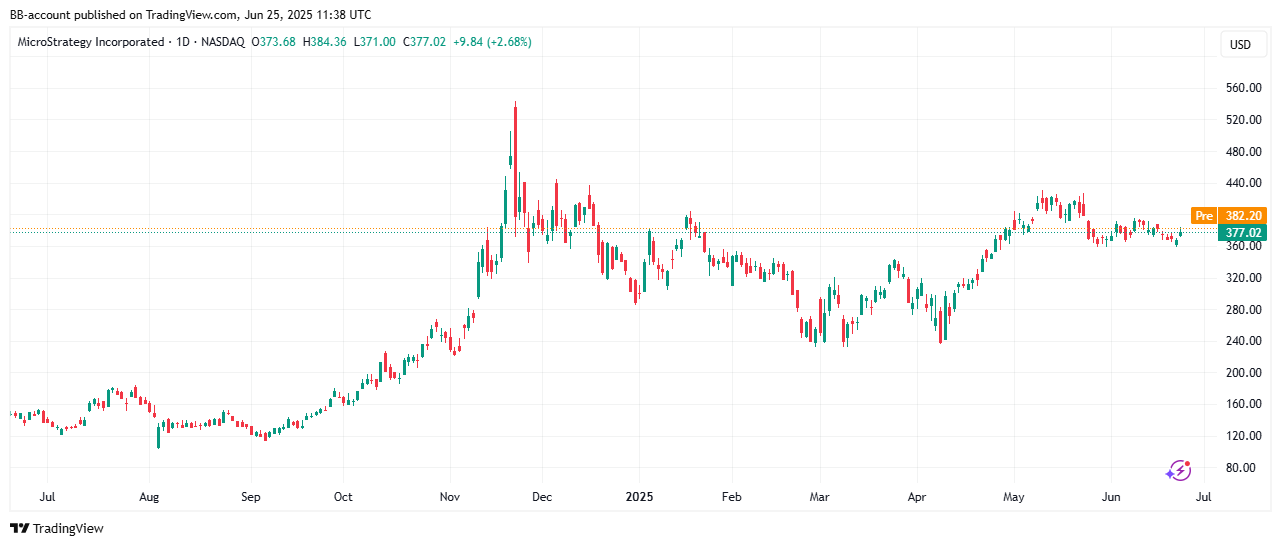The height and width of the screenshot is (546, 1281).
Task: Click the NASDAQ exchange label
Action: [225, 42]
